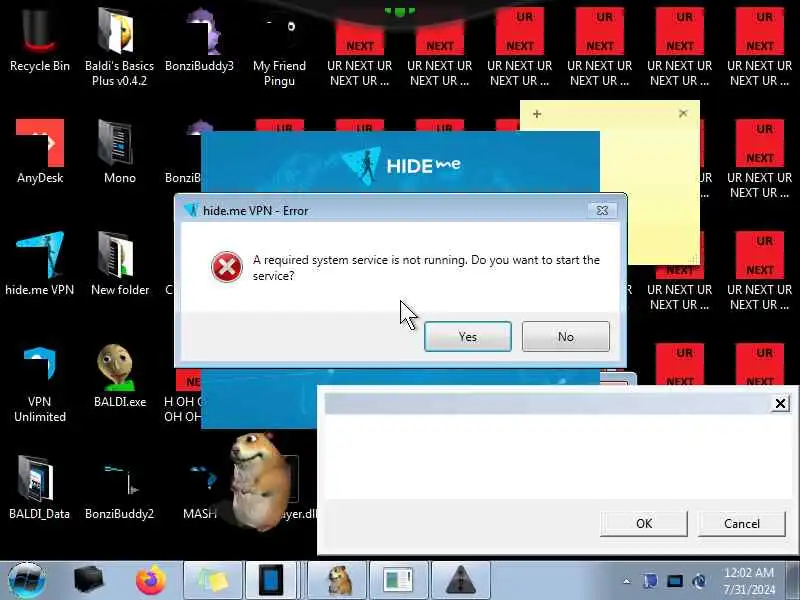Switch to the document window taskbar button
The height and width of the screenshot is (600, 800).
[399, 580]
